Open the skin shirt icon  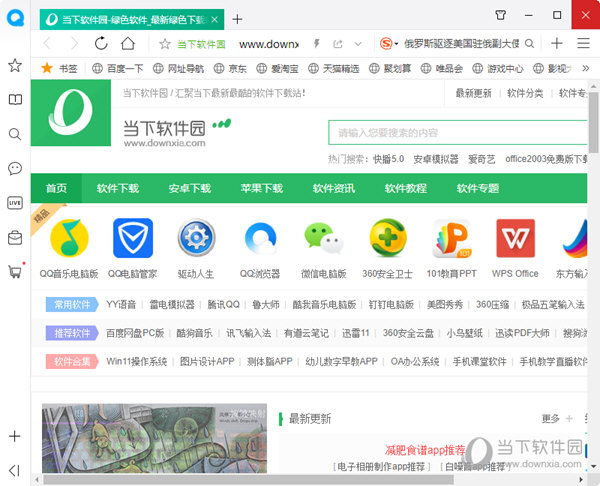tap(501, 15)
